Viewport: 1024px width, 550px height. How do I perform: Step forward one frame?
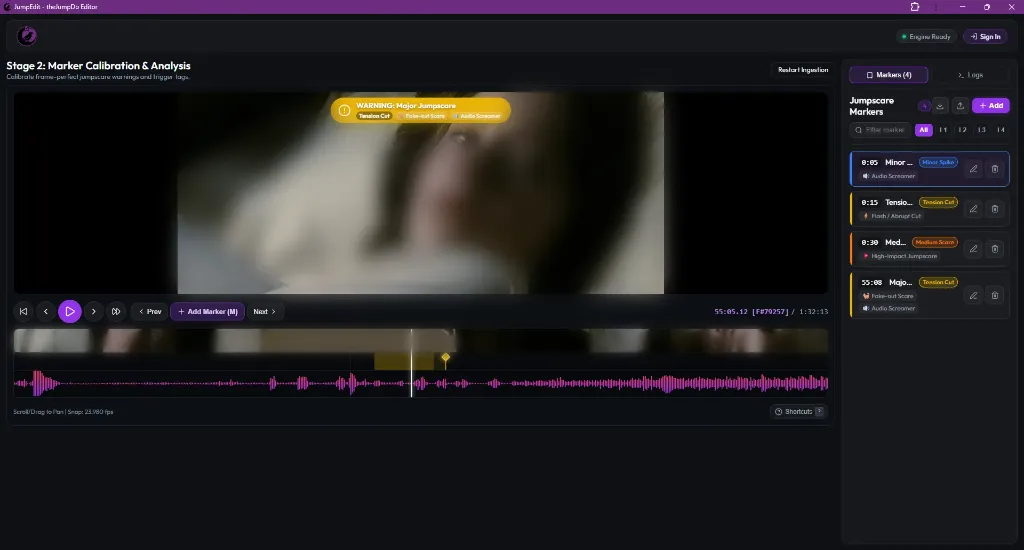93,312
